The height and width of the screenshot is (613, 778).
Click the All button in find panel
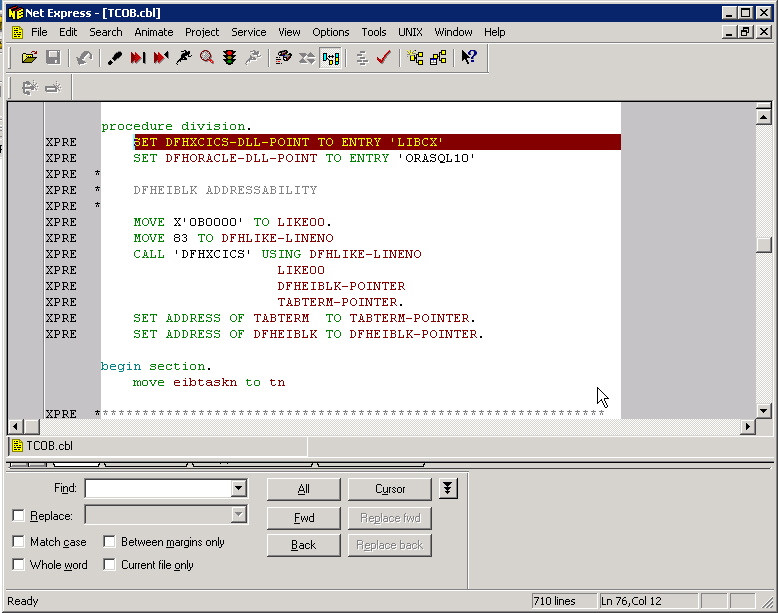click(x=303, y=489)
